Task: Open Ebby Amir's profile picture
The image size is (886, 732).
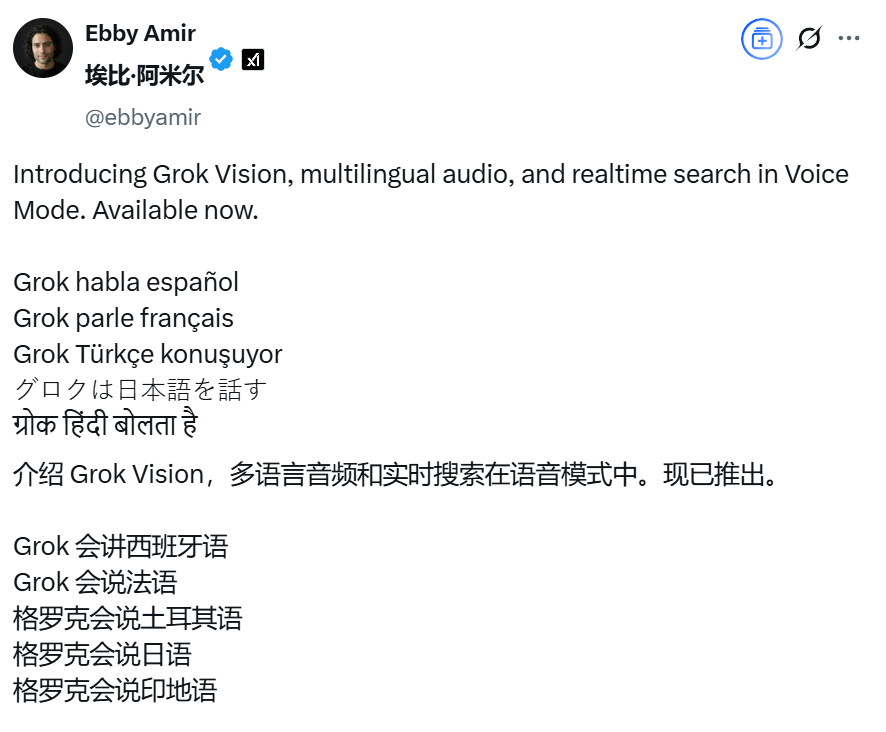Action: (43, 48)
